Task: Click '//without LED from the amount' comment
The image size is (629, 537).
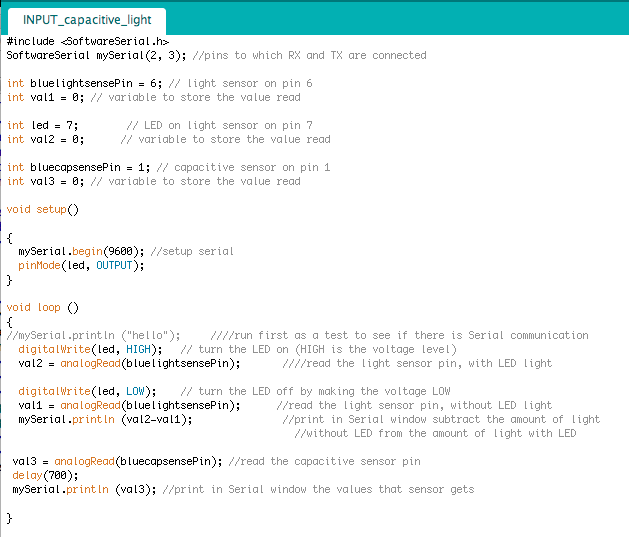Action: (435, 434)
